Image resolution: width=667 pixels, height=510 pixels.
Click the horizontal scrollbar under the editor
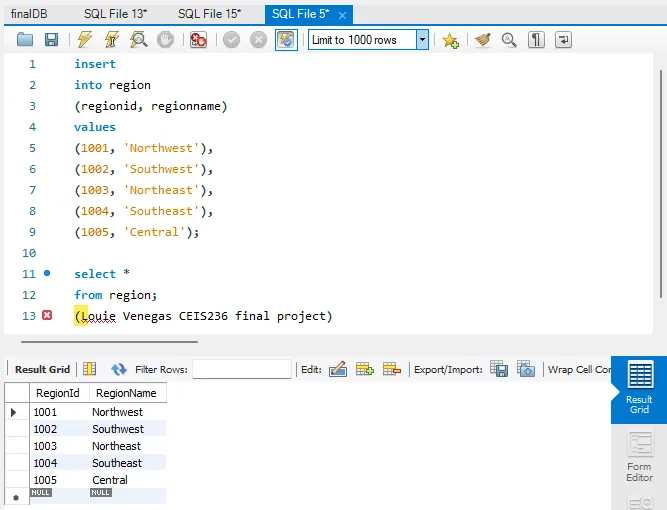point(109,341)
